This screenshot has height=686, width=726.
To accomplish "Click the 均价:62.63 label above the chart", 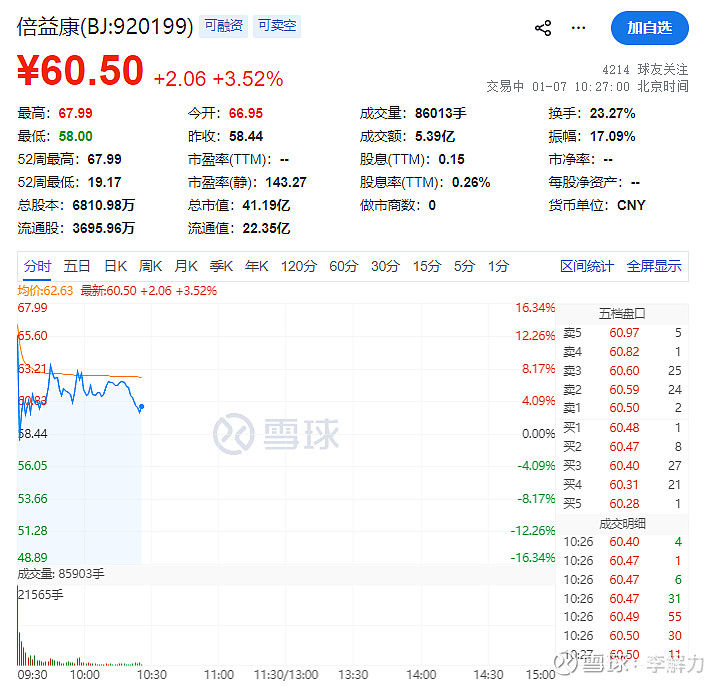I will (x=45, y=291).
